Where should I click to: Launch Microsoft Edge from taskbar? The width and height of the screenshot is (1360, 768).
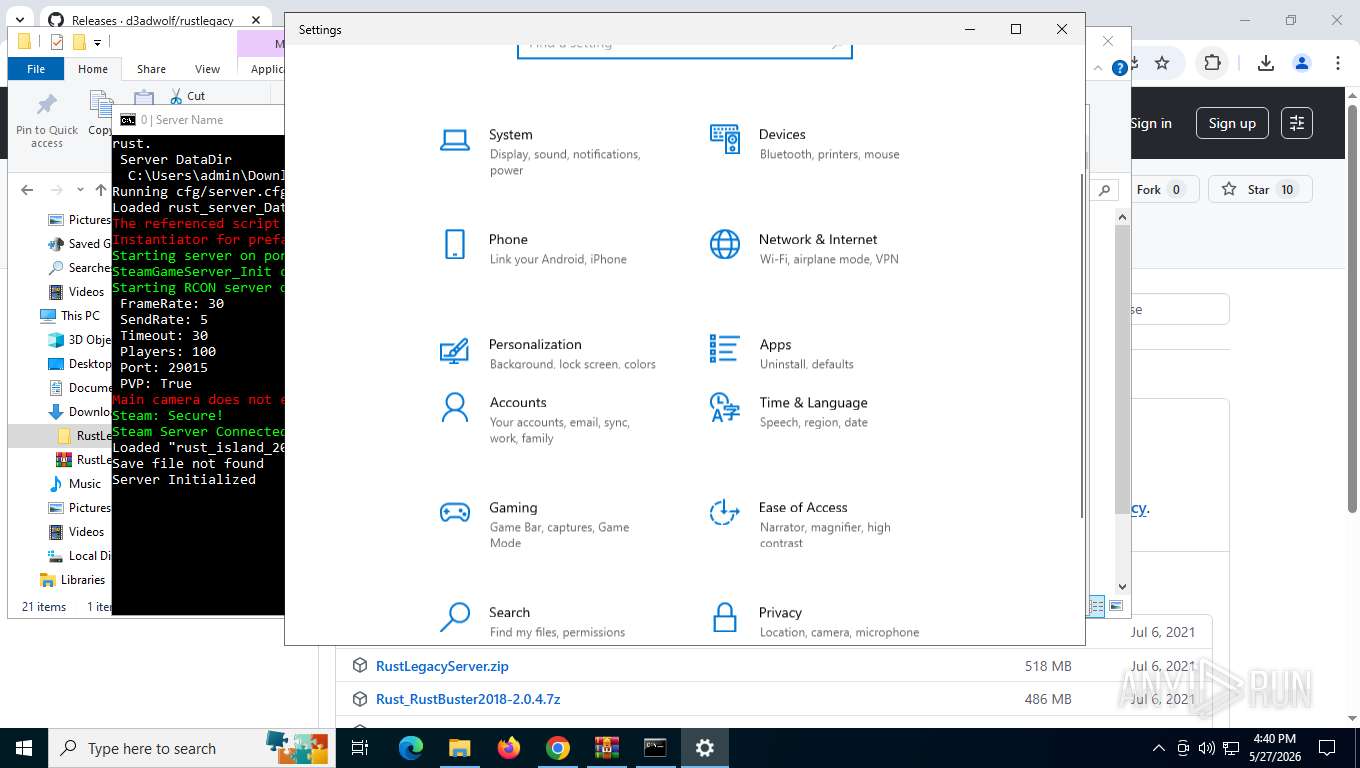(411, 748)
